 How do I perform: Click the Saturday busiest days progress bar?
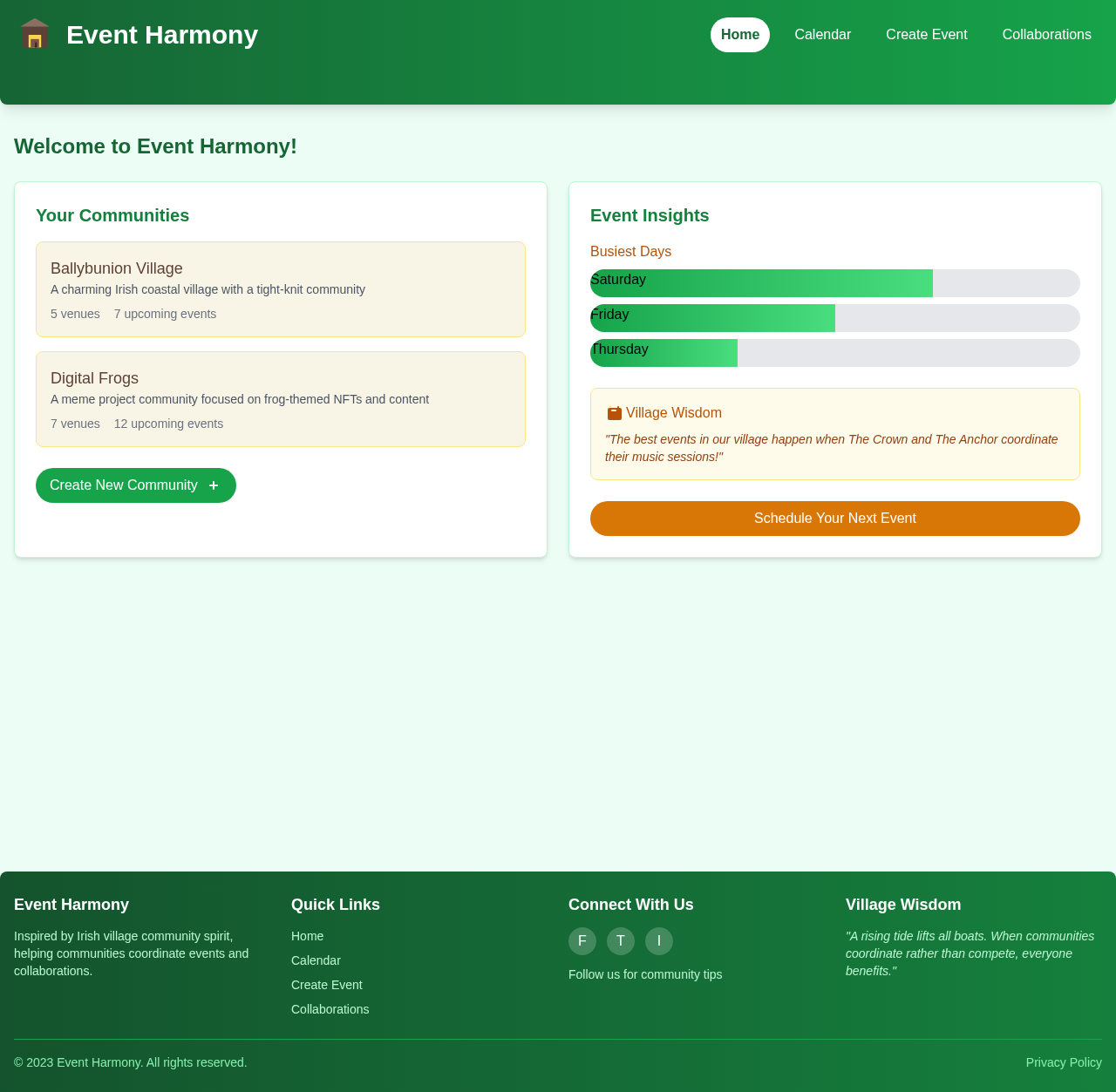(834, 283)
